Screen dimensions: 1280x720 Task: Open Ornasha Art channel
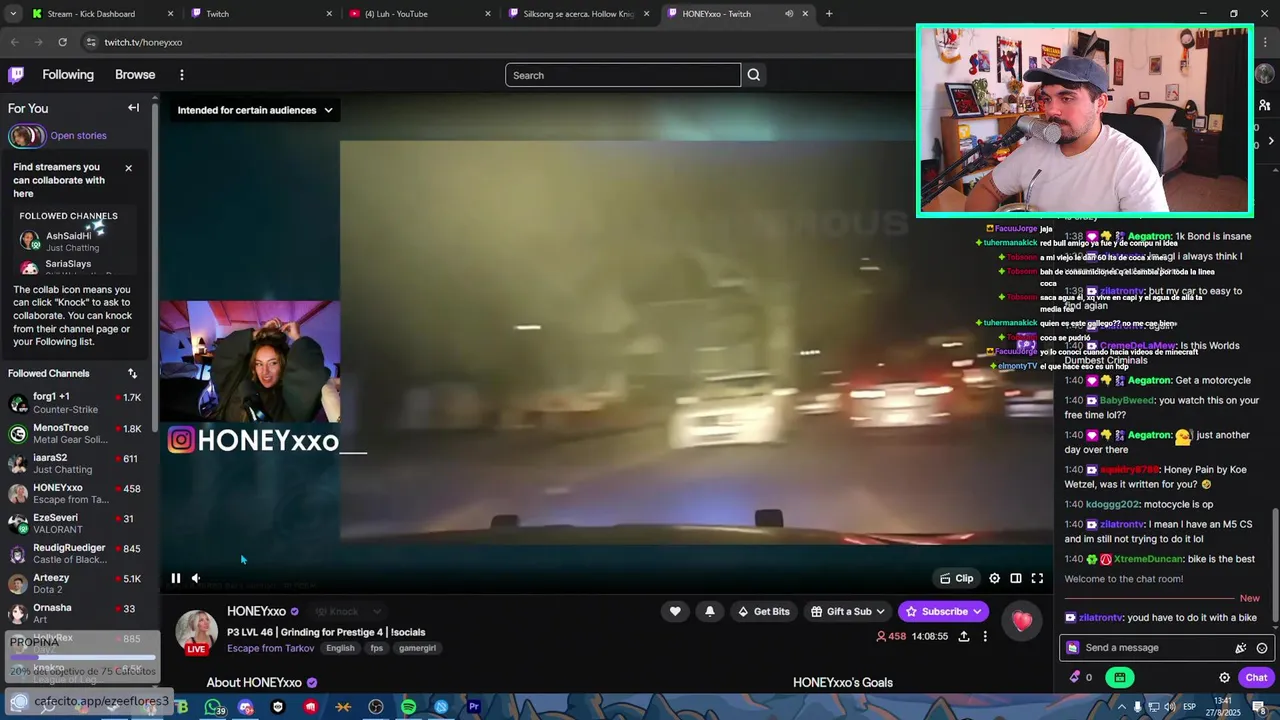pos(77,613)
